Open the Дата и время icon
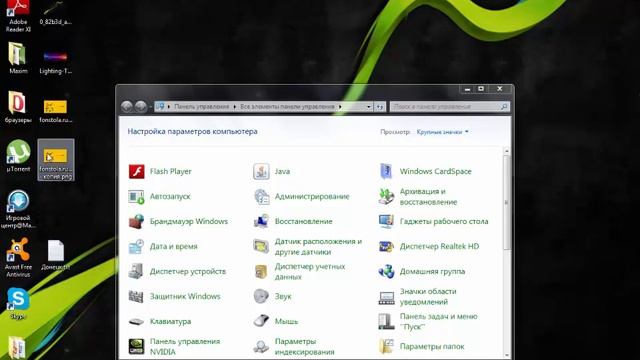The width and height of the screenshot is (640, 360). (x=136, y=247)
